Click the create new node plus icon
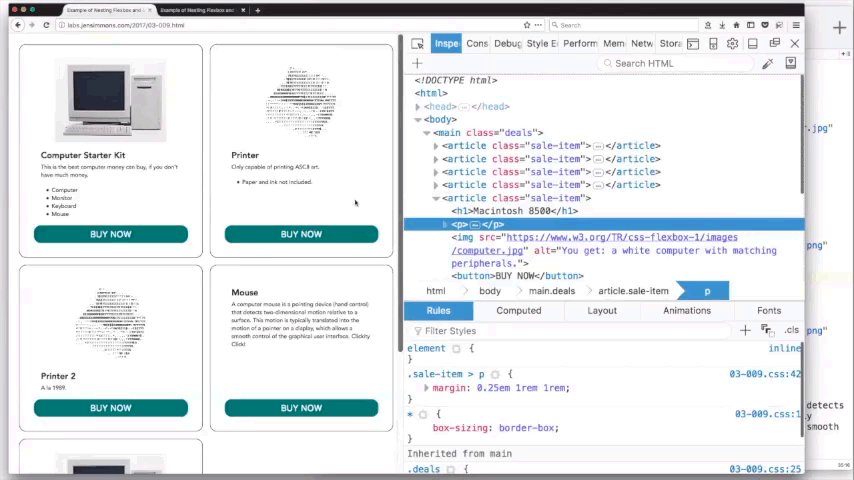This screenshot has width=854, height=480. point(417,63)
